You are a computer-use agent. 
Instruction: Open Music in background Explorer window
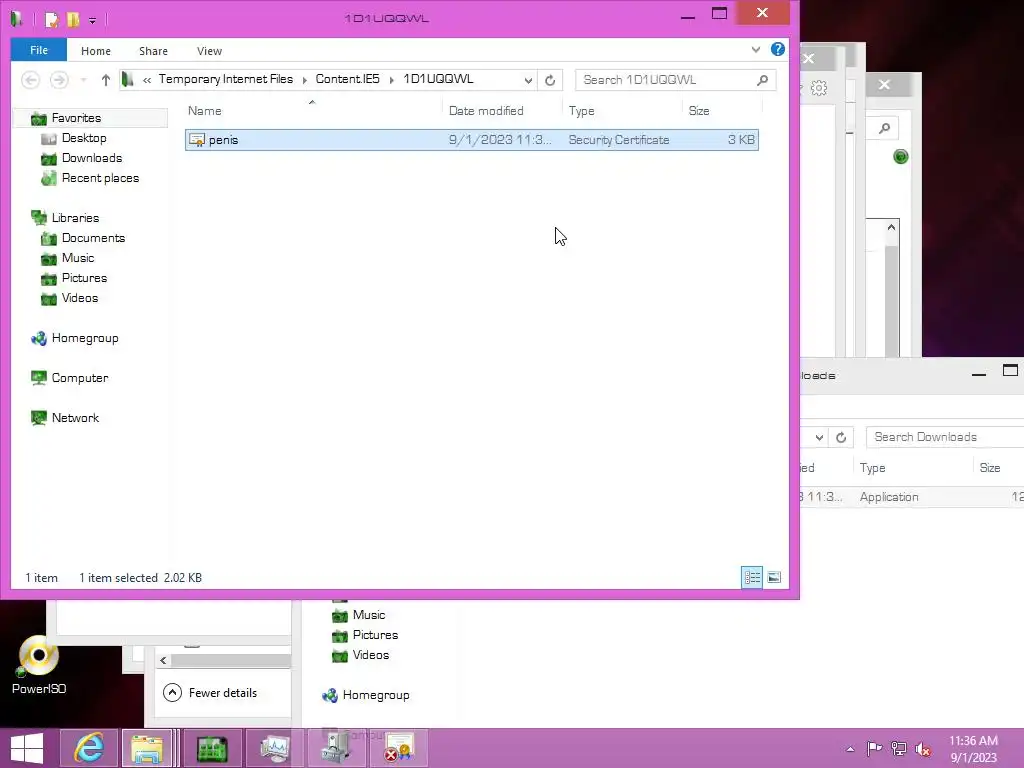pos(368,615)
